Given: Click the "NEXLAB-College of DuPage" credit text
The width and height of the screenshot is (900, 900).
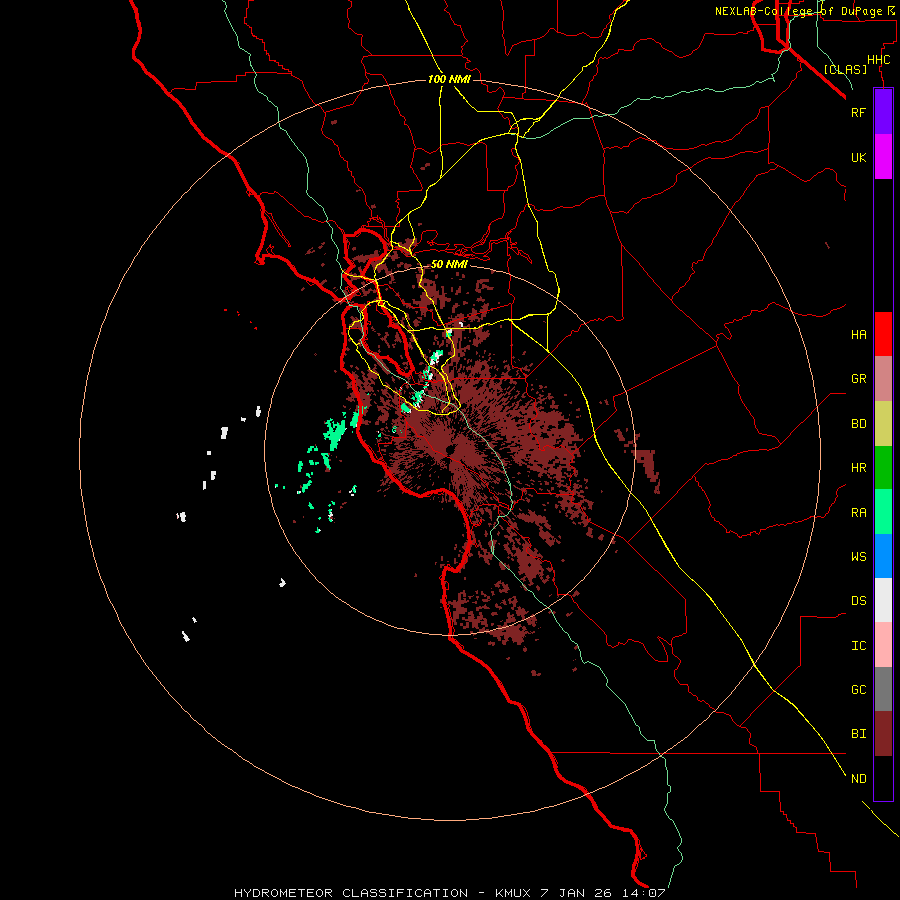Looking at the screenshot, I should [798, 11].
